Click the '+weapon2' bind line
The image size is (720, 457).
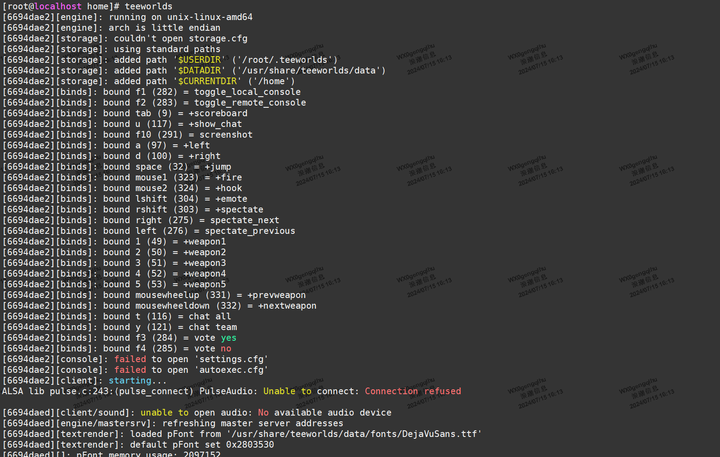114,252
